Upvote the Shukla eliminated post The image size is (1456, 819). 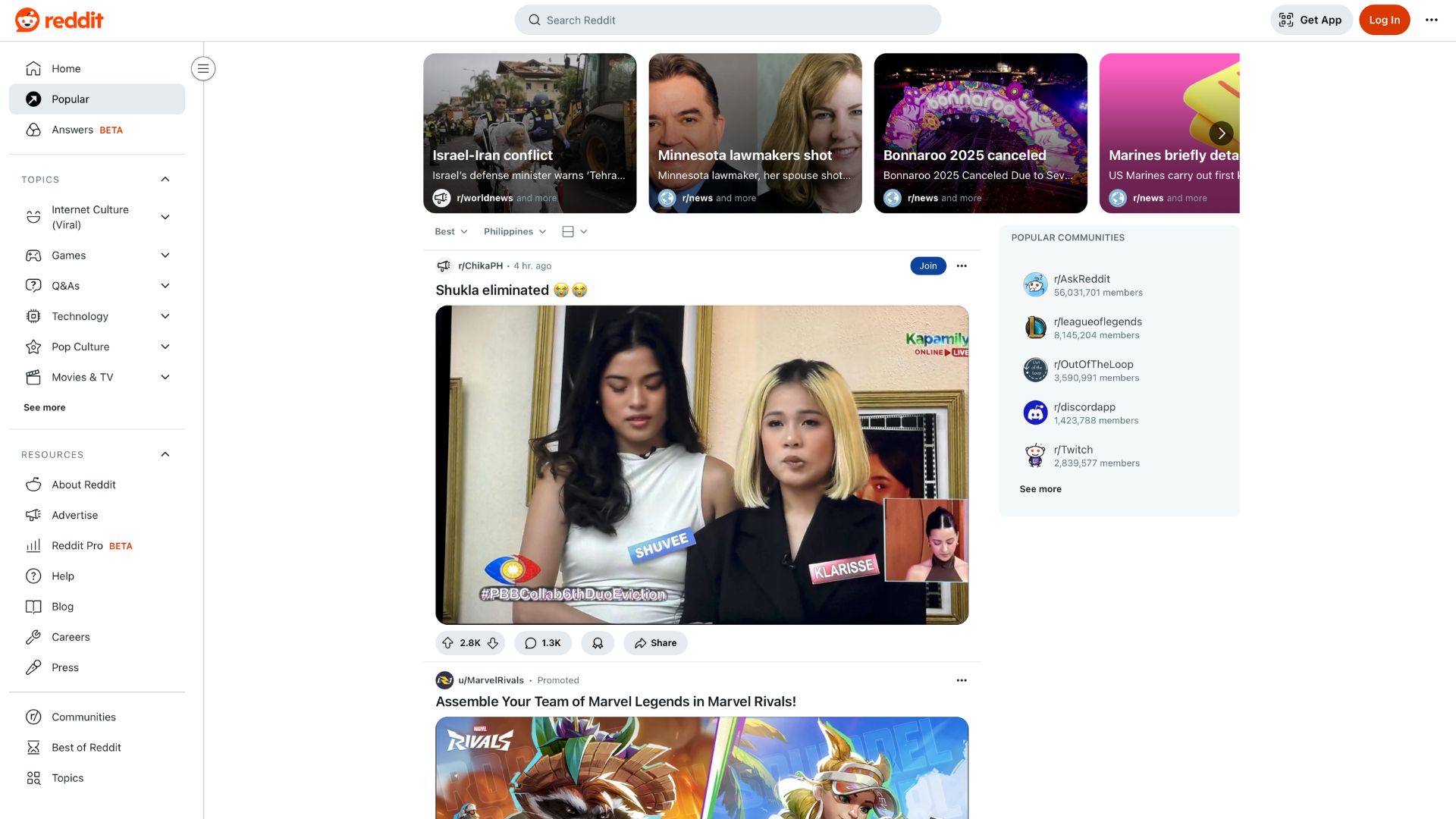(x=448, y=642)
